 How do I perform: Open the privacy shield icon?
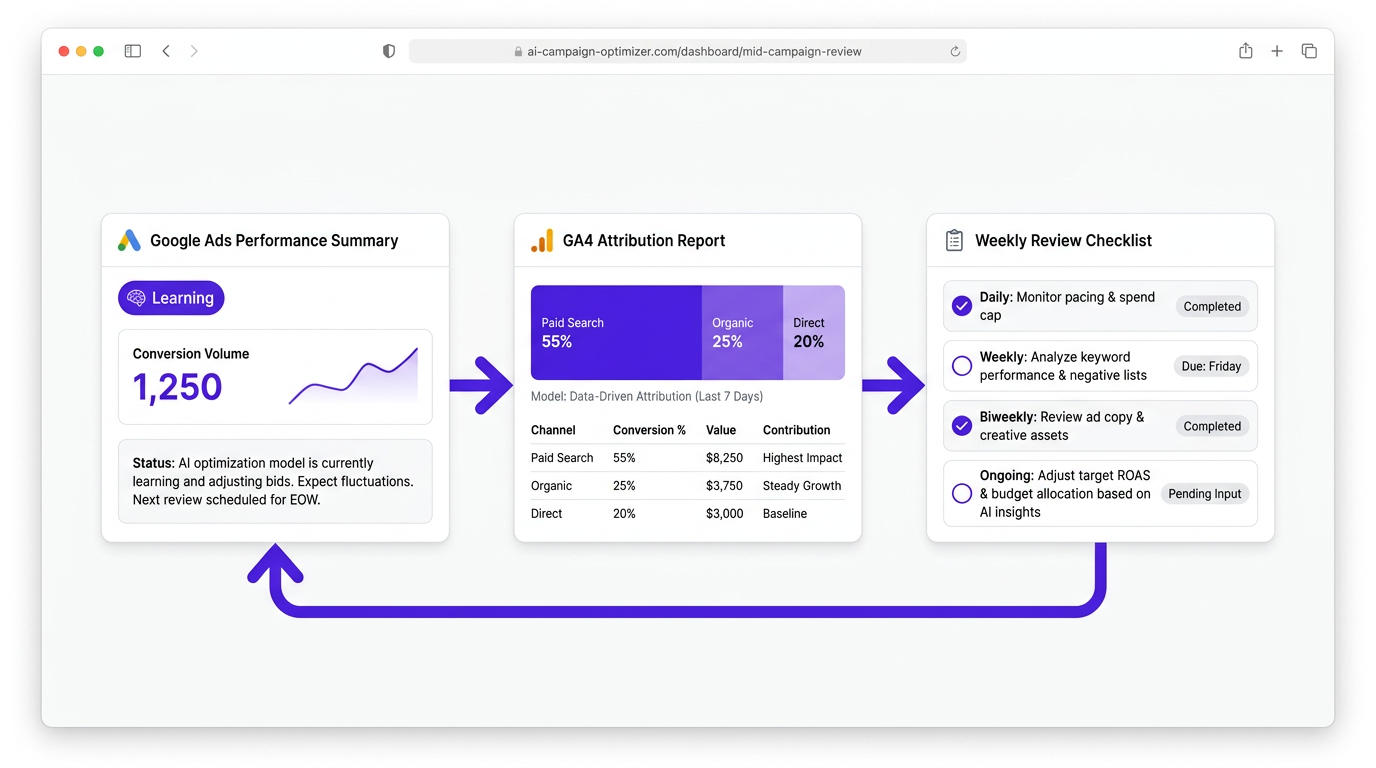(x=389, y=51)
